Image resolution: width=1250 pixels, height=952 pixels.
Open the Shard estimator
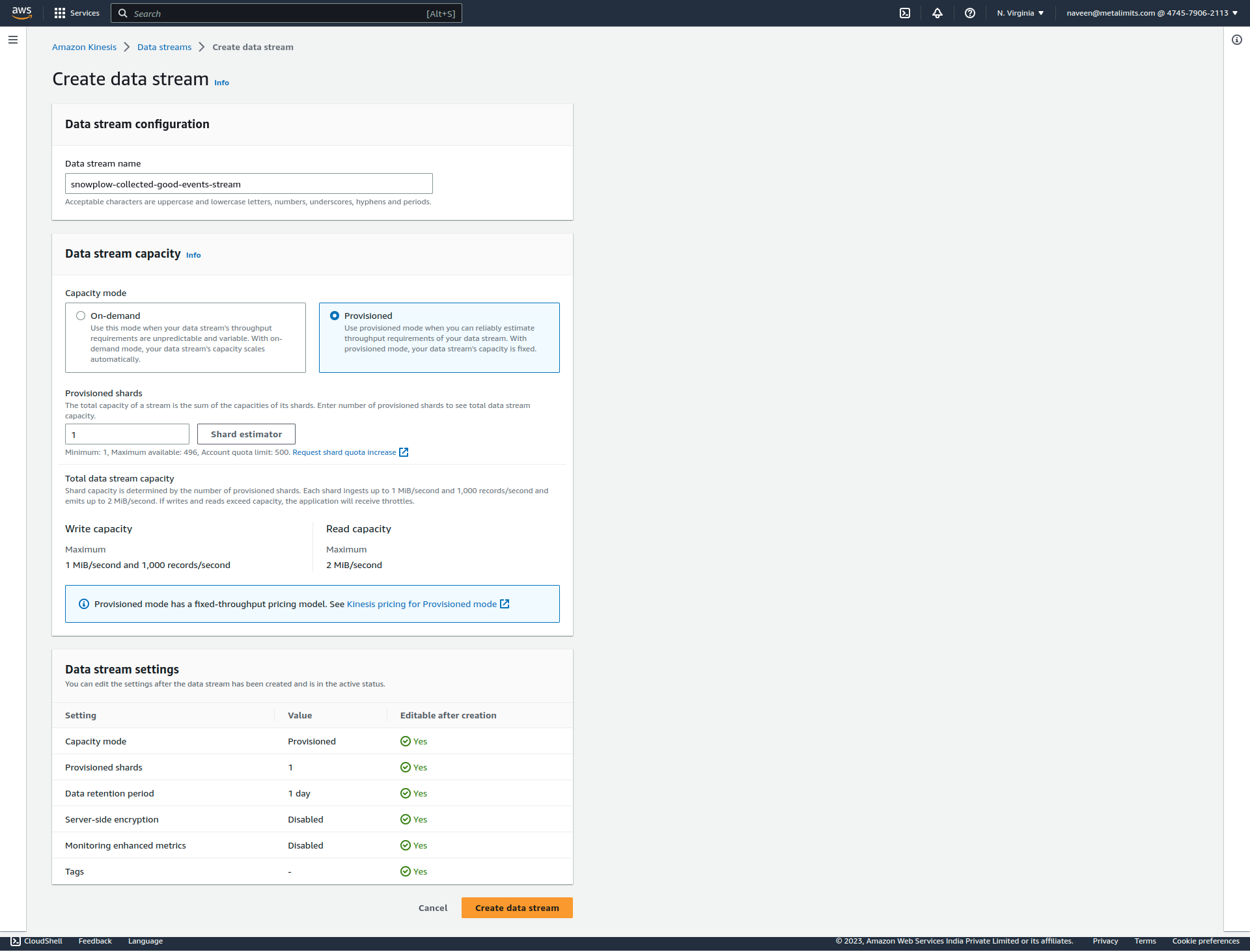click(246, 434)
